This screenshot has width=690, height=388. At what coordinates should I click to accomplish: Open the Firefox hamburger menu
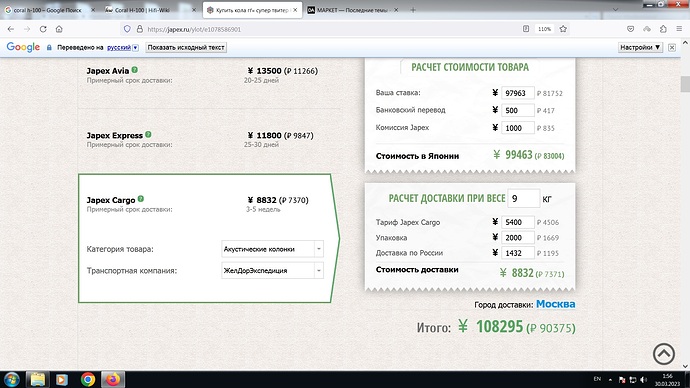(679, 29)
